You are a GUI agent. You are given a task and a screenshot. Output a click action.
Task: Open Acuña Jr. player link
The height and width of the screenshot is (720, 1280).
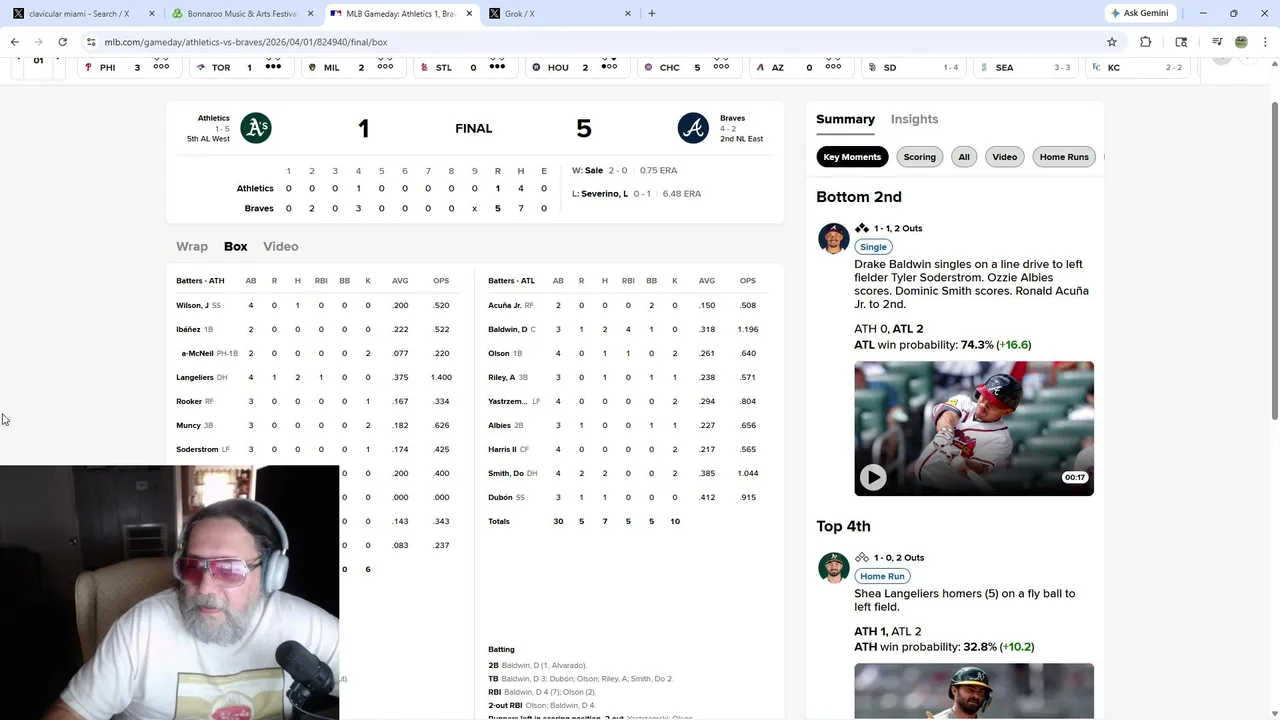click(505, 305)
